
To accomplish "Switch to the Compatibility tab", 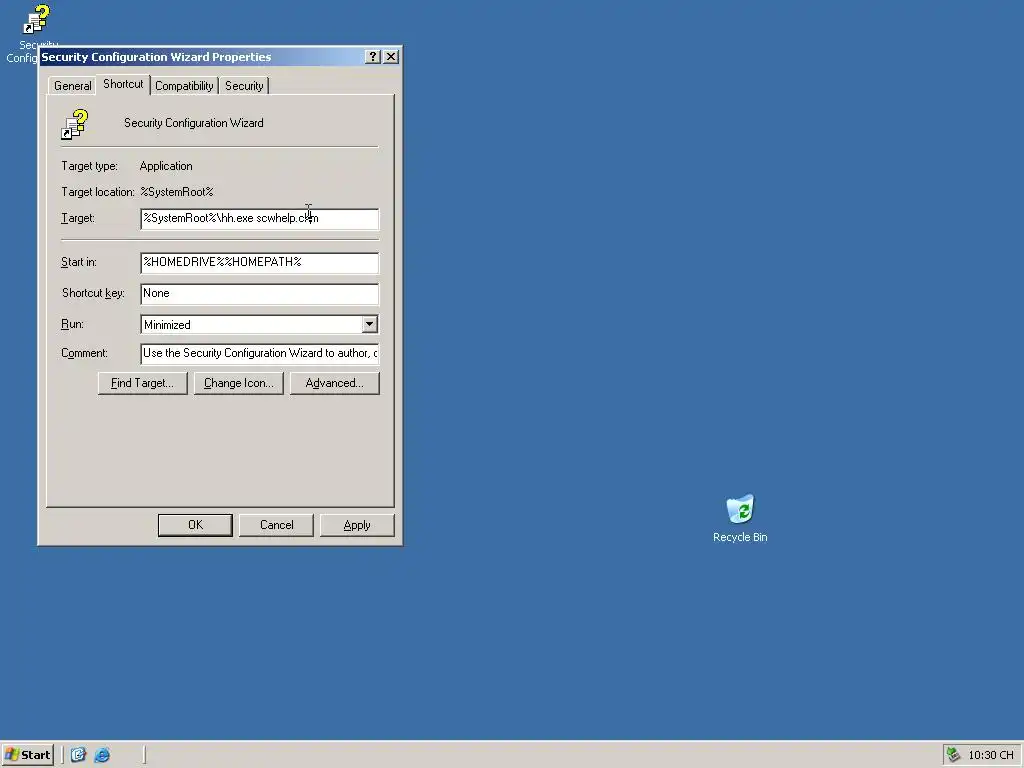I will [184, 86].
